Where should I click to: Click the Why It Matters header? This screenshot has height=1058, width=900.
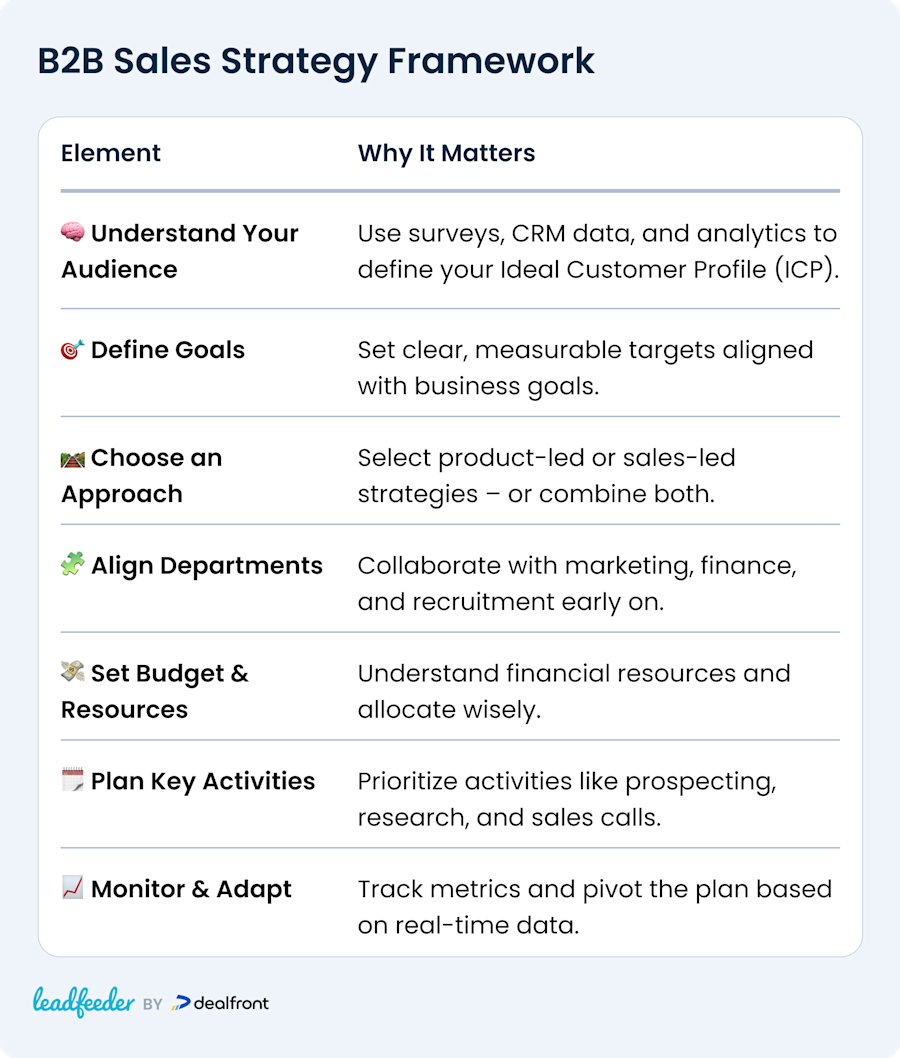point(446,154)
